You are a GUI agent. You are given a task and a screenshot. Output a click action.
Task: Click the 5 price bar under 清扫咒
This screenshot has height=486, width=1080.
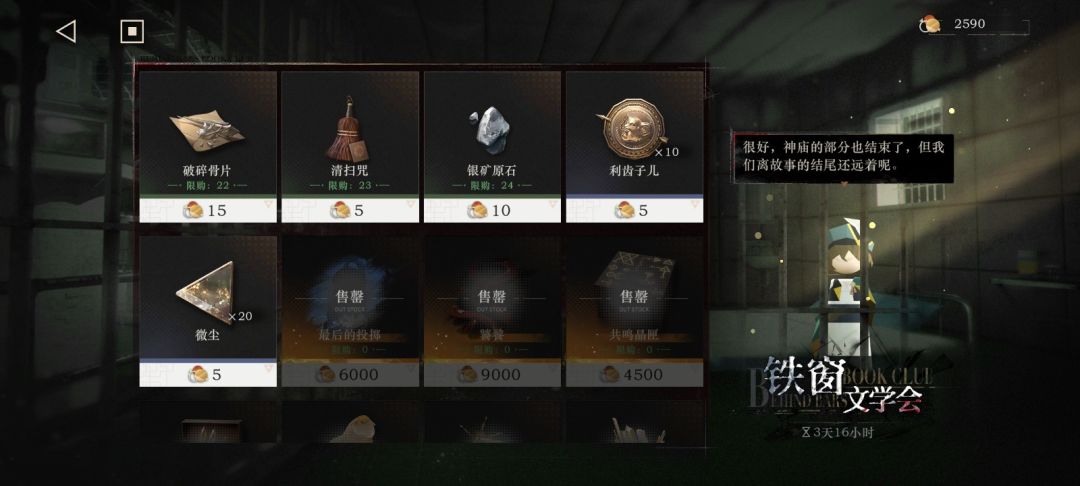pos(350,210)
